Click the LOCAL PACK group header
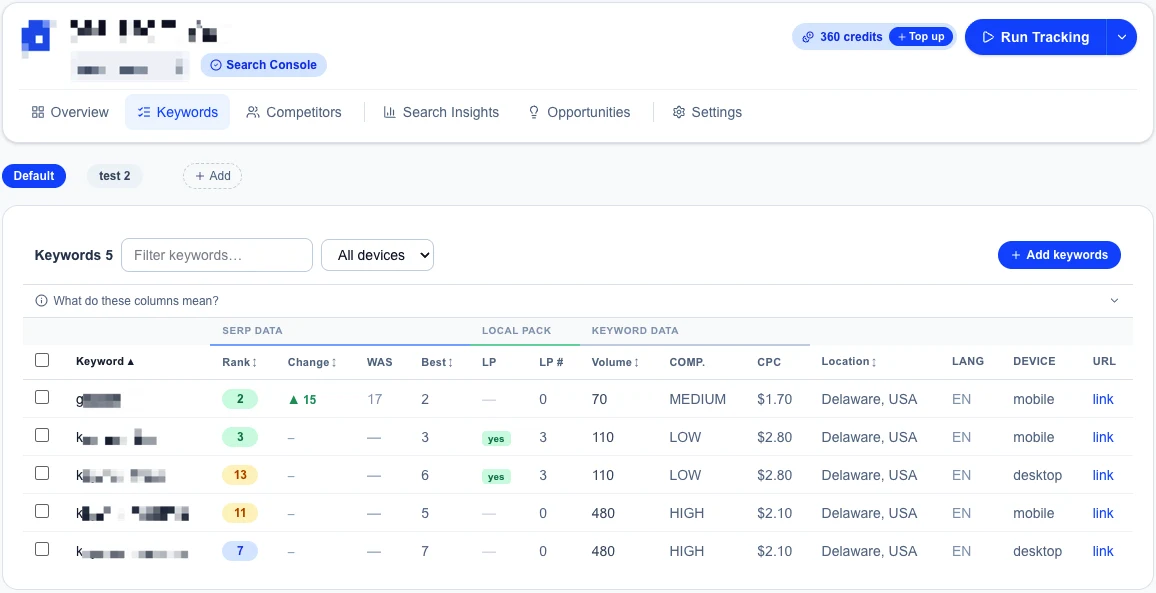Screen dimensions: 1156x593 pyautogui.click(x=516, y=330)
